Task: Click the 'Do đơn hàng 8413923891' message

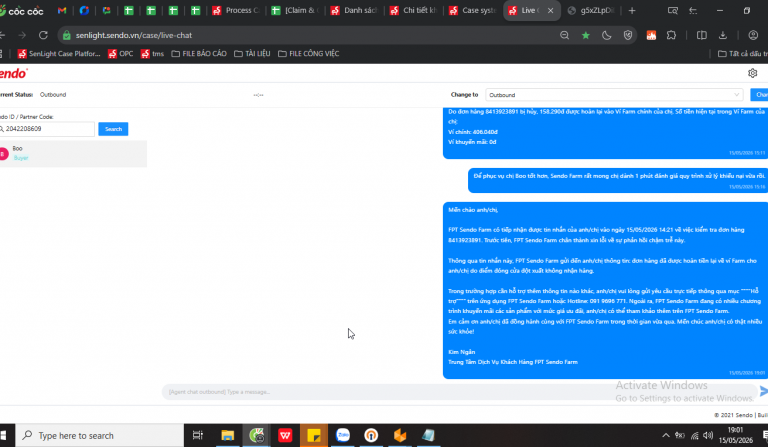Action: point(605,132)
